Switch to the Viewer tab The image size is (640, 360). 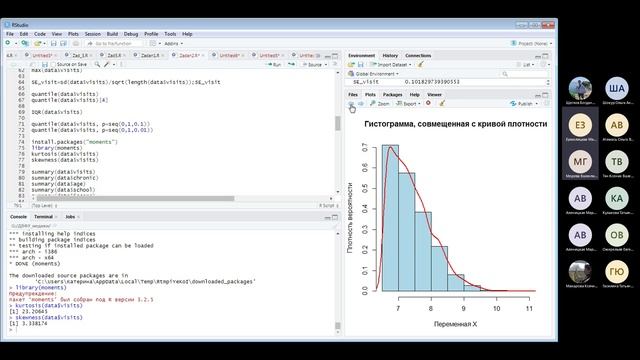[434, 95]
